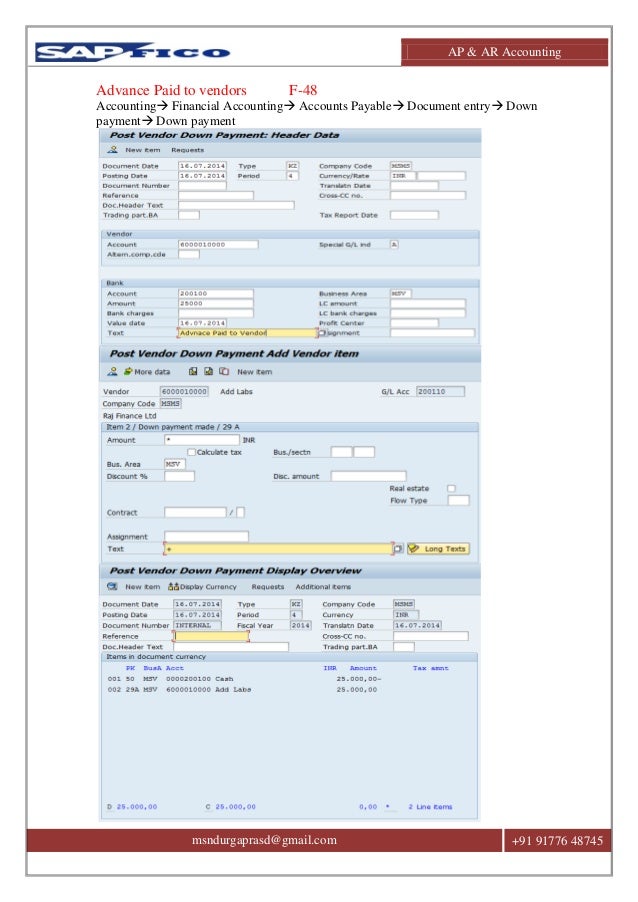Click Translatn Date field in Header Data

pos(414,186)
